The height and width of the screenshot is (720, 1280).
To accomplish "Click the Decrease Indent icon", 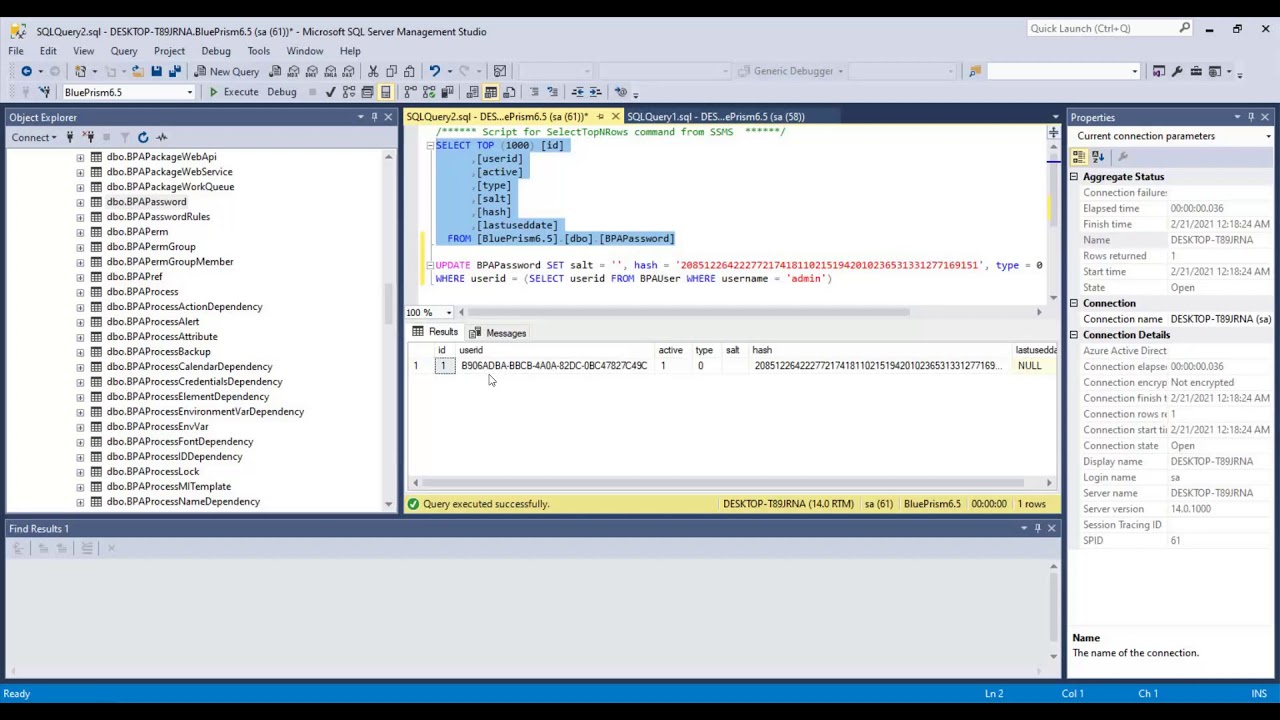I will 577,92.
